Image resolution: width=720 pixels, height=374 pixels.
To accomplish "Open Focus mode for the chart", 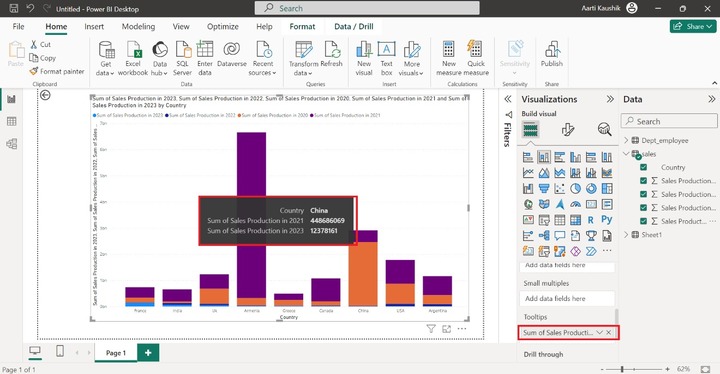I will click(446, 329).
